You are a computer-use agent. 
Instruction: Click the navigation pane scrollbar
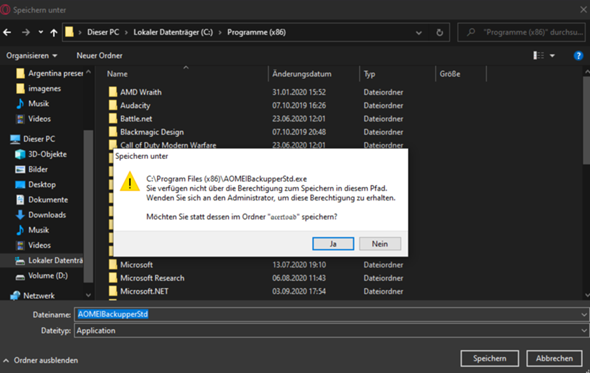(88, 206)
